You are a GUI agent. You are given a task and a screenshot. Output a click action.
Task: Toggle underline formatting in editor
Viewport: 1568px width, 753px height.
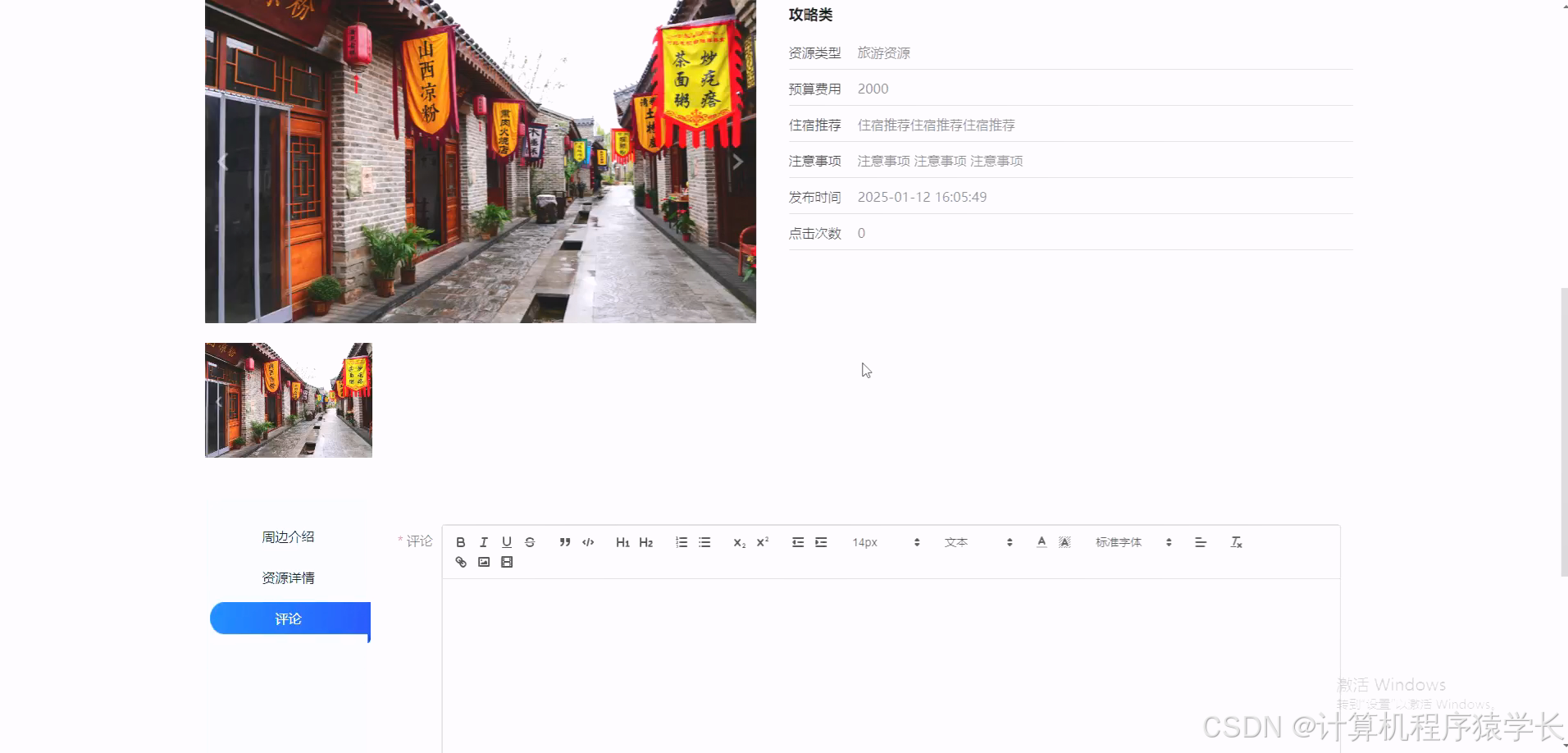tap(507, 542)
